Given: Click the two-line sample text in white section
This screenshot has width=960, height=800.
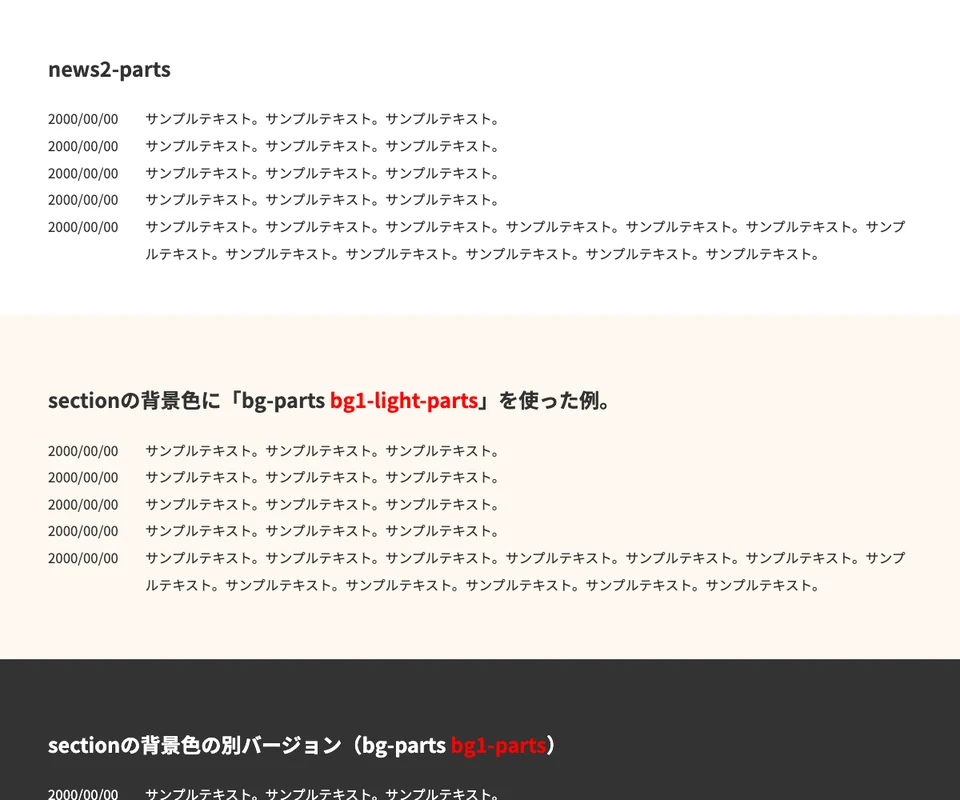Looking at the screenshot, I should (525, 240).
